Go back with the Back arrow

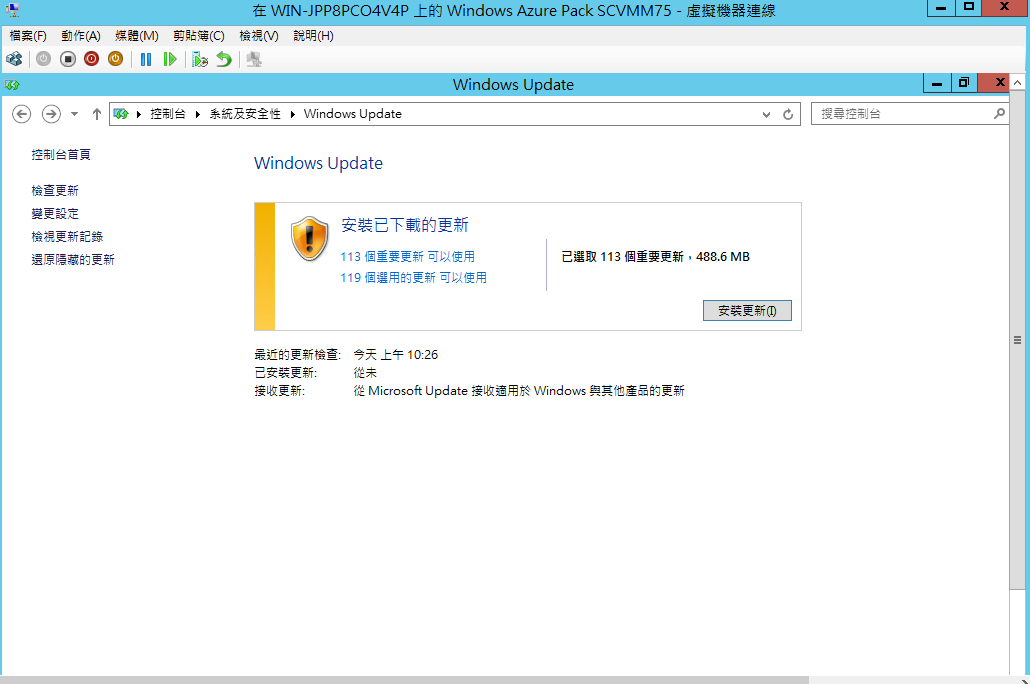click(22, 114)
